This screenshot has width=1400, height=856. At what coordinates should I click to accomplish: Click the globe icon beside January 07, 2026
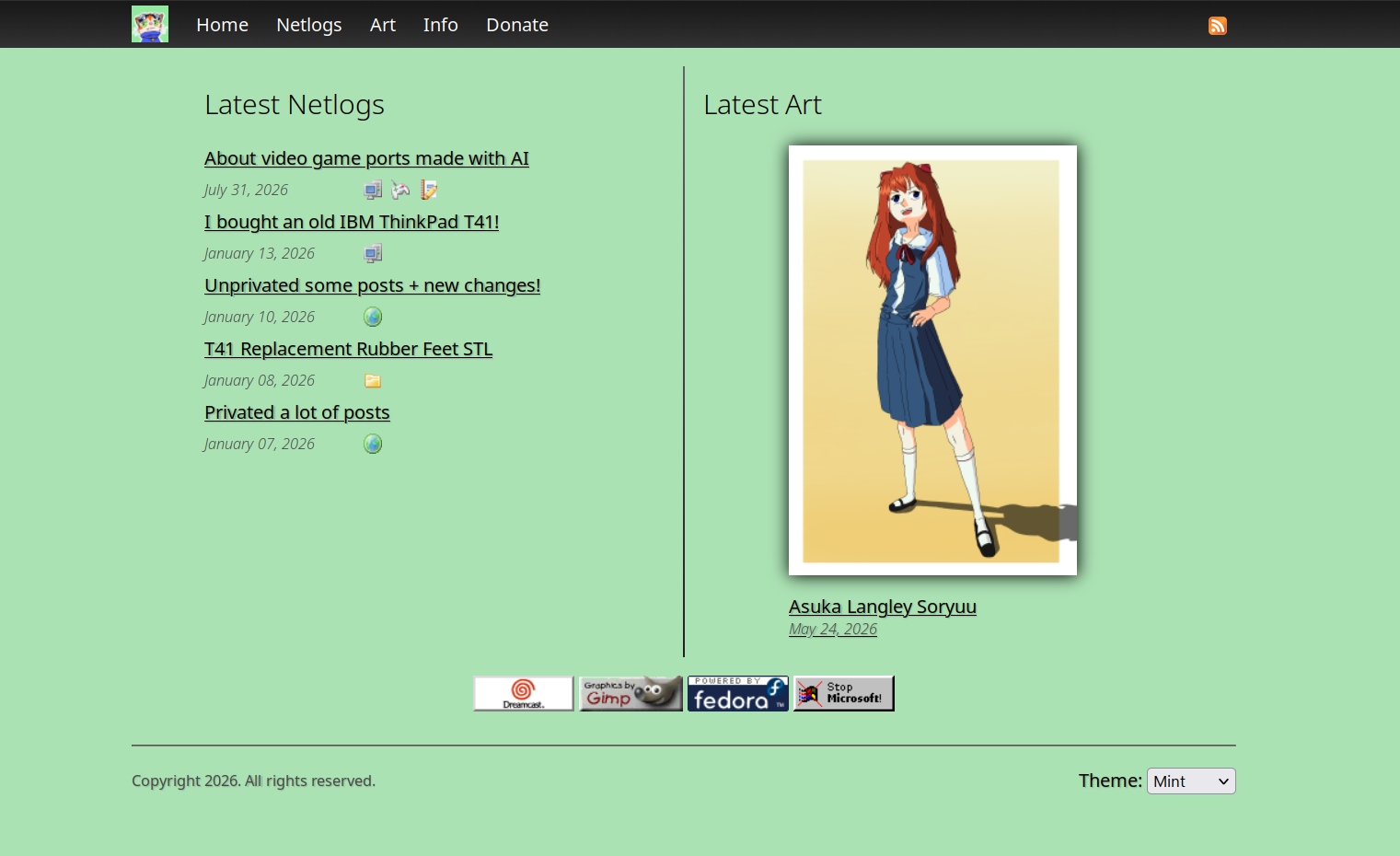tap(373, 445)
